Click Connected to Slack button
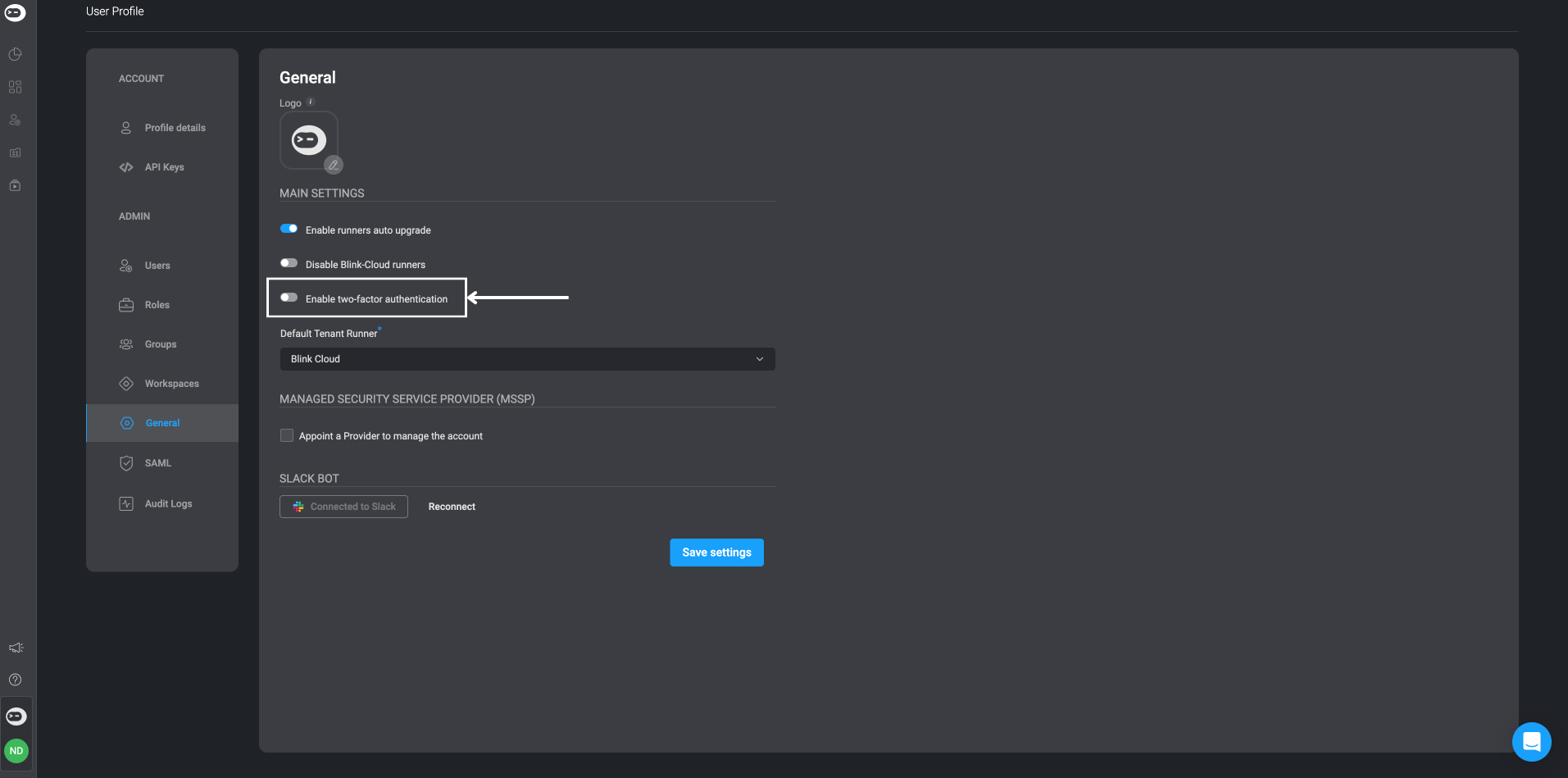 [x=343, y=507]
